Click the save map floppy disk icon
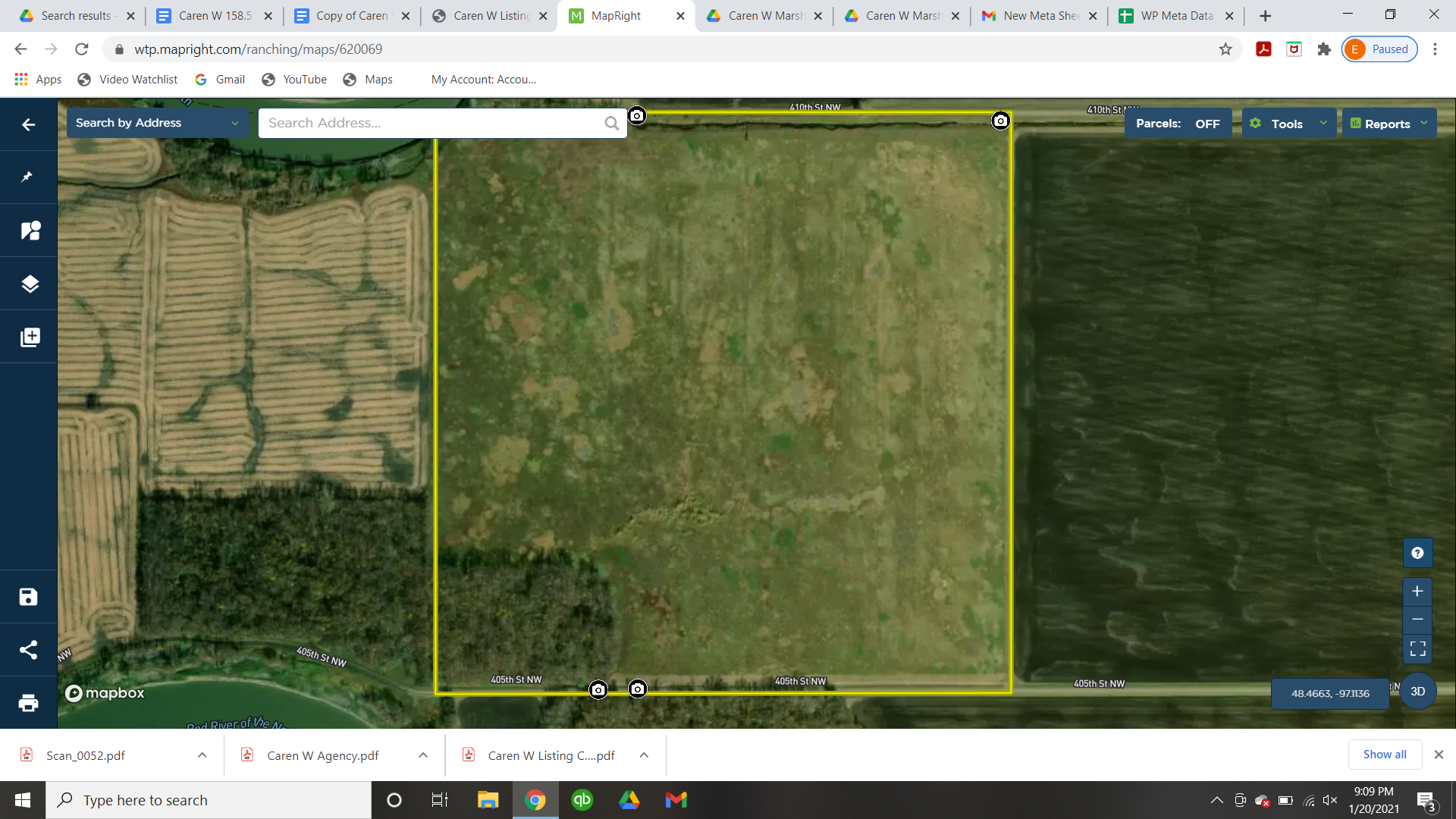Screen dimensions: 1456x819 click(x=29, y=597)
